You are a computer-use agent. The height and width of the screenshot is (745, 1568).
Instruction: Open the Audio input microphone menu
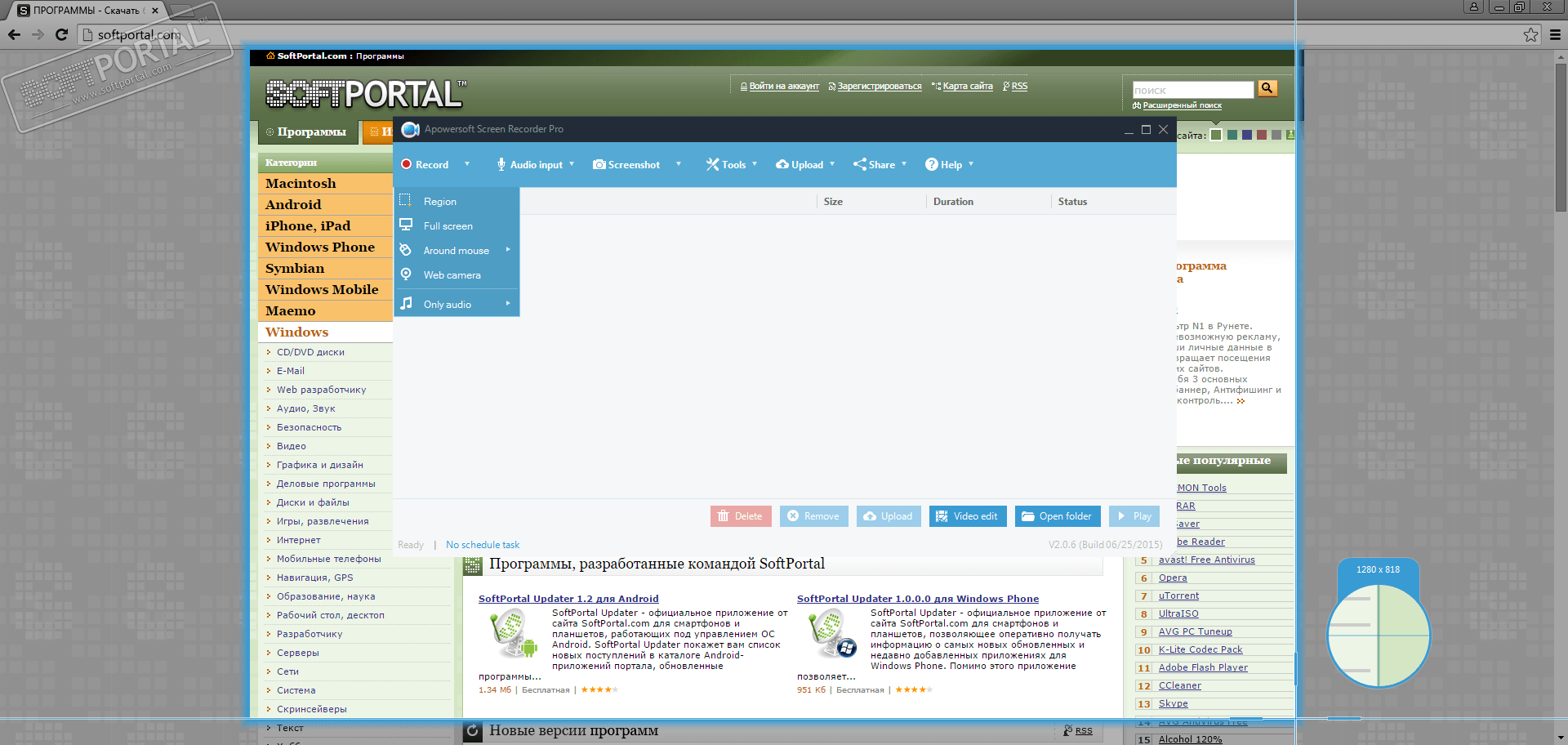[501, 164]
